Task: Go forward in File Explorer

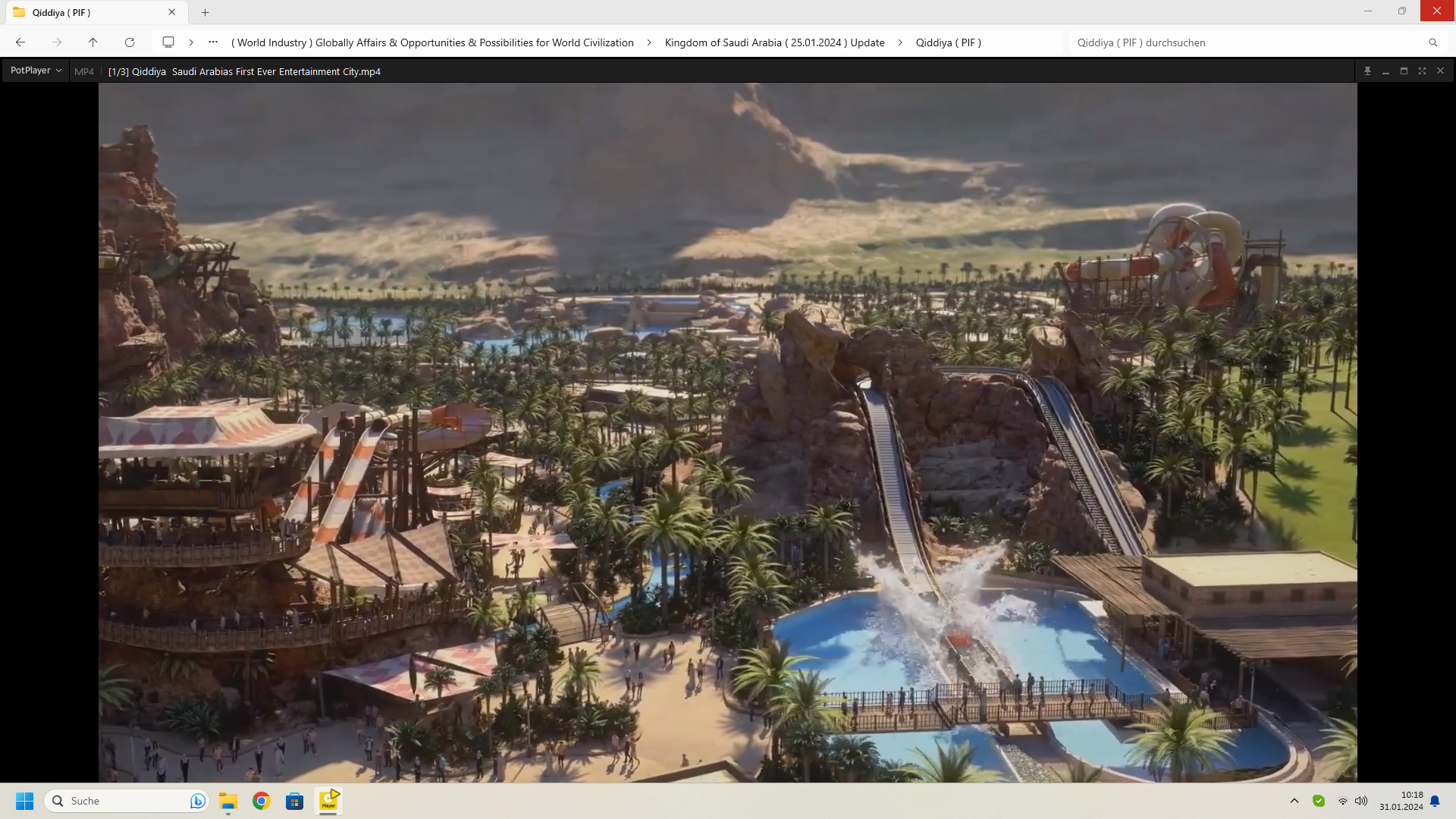Action: pos(57,42)
